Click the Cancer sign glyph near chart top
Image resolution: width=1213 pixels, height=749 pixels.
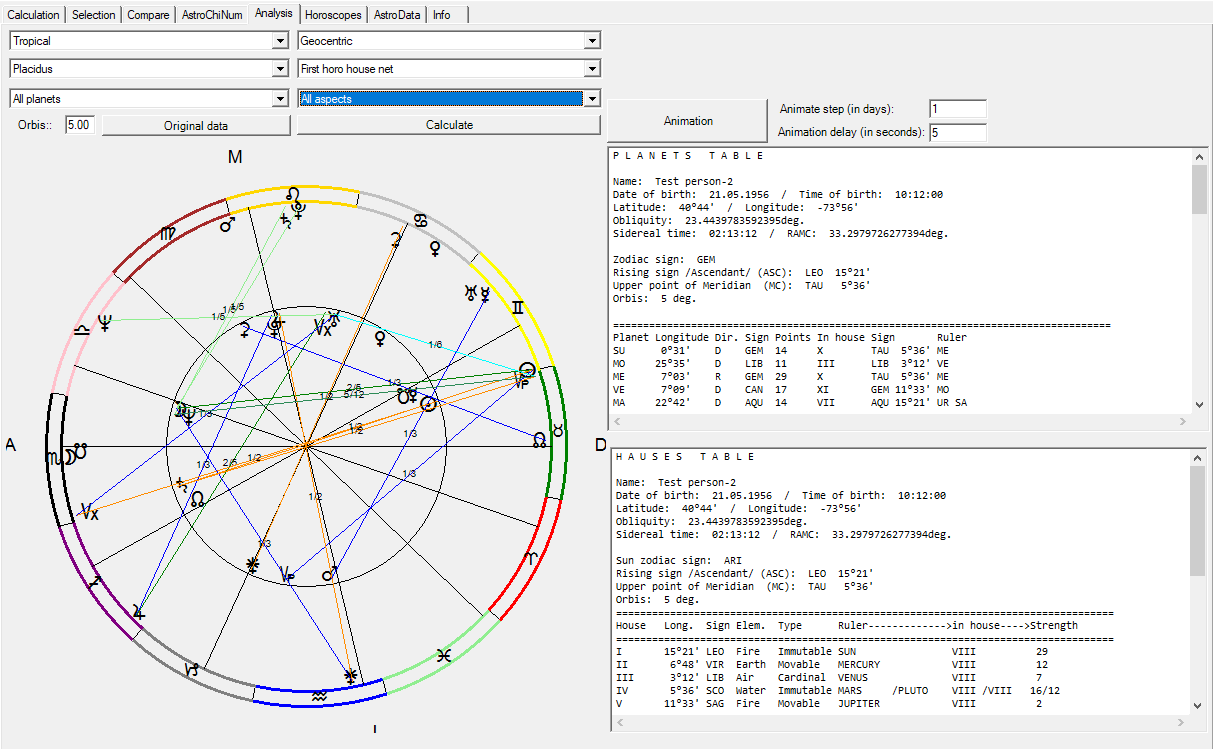click(x=422, y=219)
